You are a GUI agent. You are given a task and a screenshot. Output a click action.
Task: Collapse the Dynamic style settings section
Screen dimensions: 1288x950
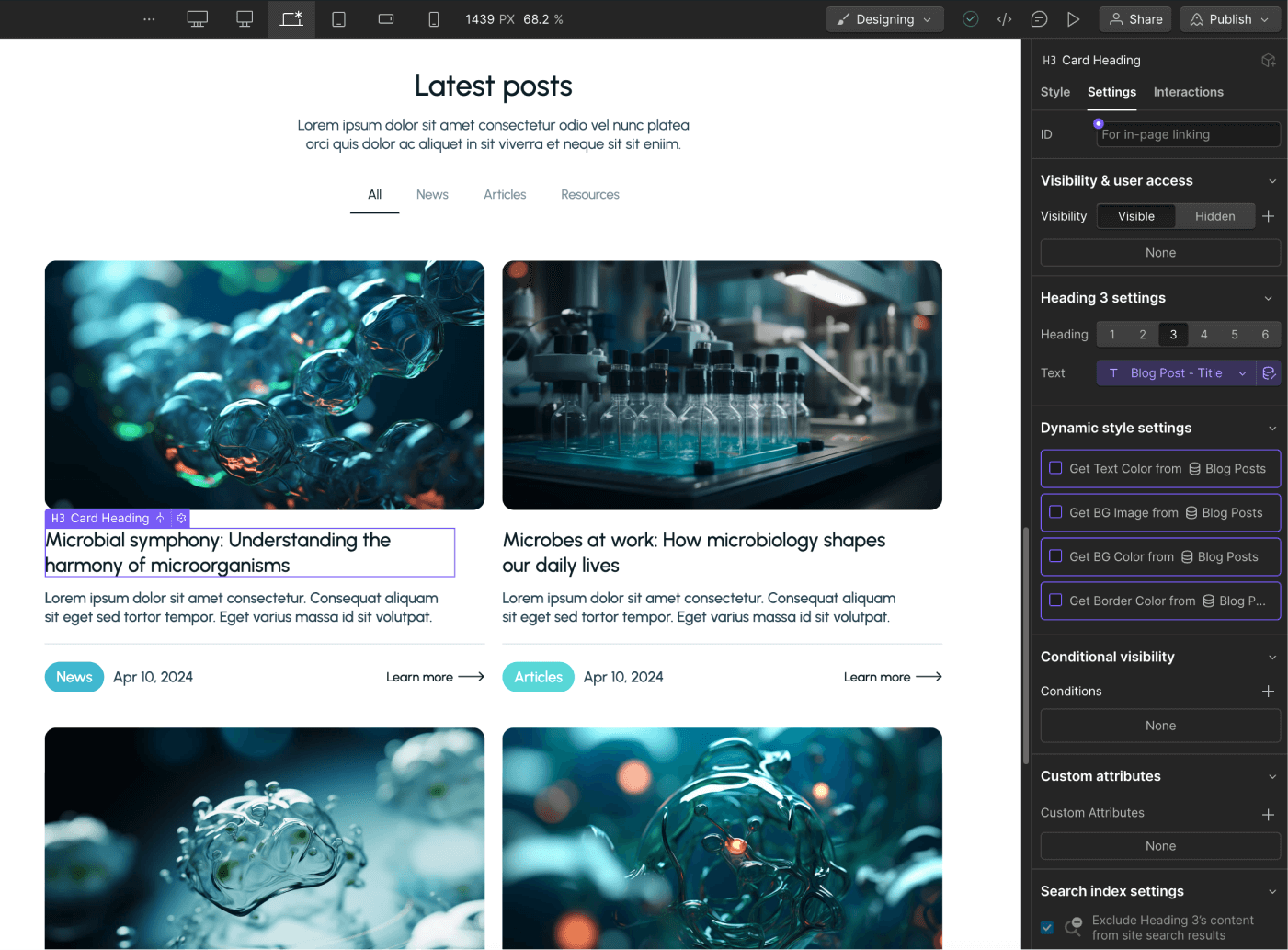click(1273, 428)
